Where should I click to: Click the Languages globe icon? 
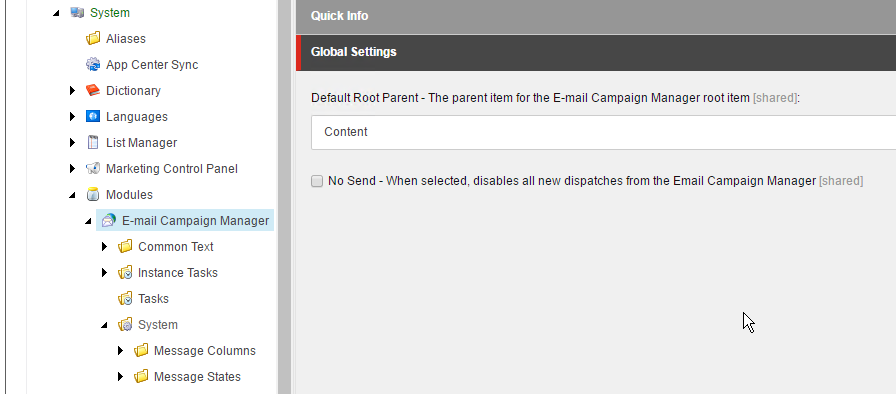(93, 116)
